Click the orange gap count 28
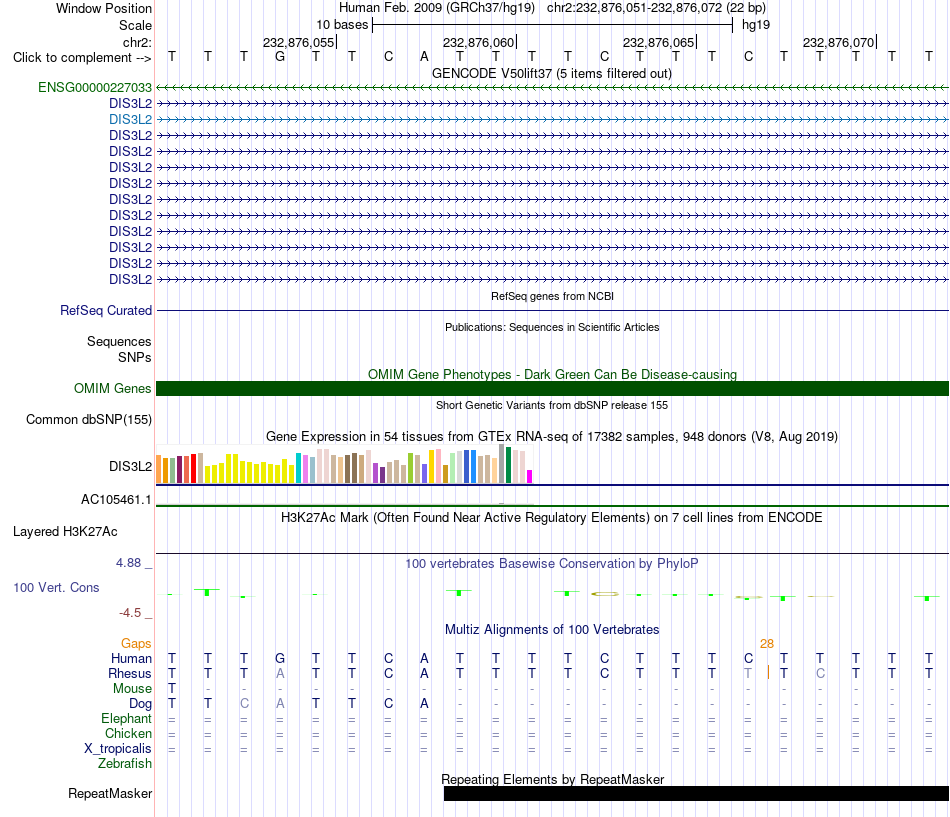This screenshot has width=950, height=817. pyautogui.click(x=766, y=644)
